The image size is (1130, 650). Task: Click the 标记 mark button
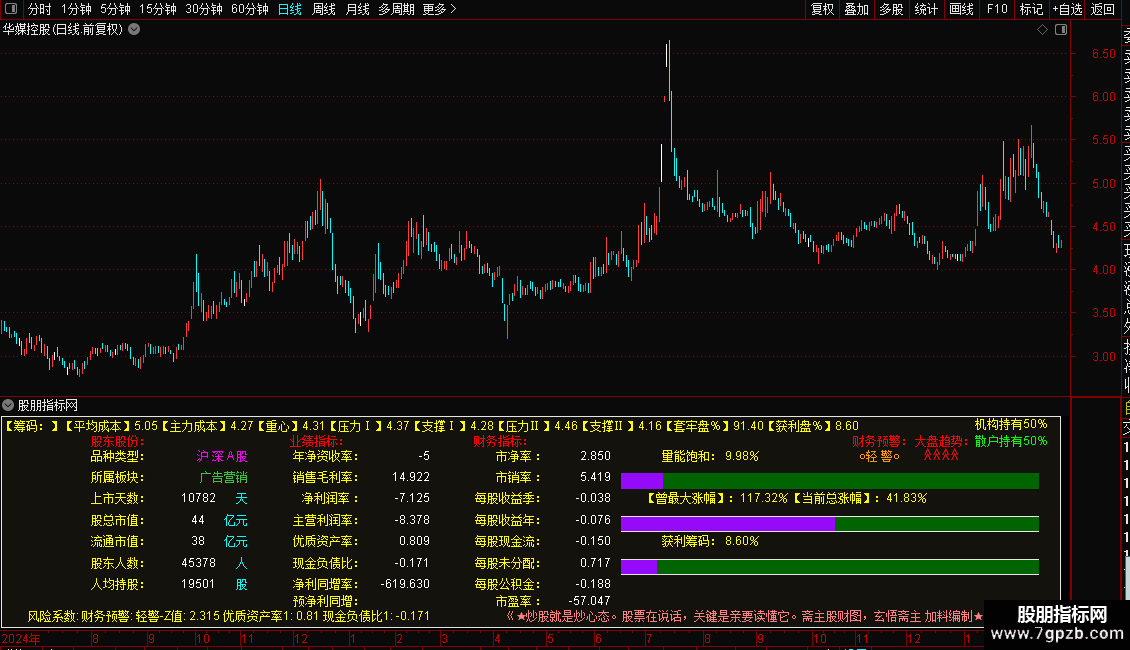pyautogui.click(x=1031, y=9)
